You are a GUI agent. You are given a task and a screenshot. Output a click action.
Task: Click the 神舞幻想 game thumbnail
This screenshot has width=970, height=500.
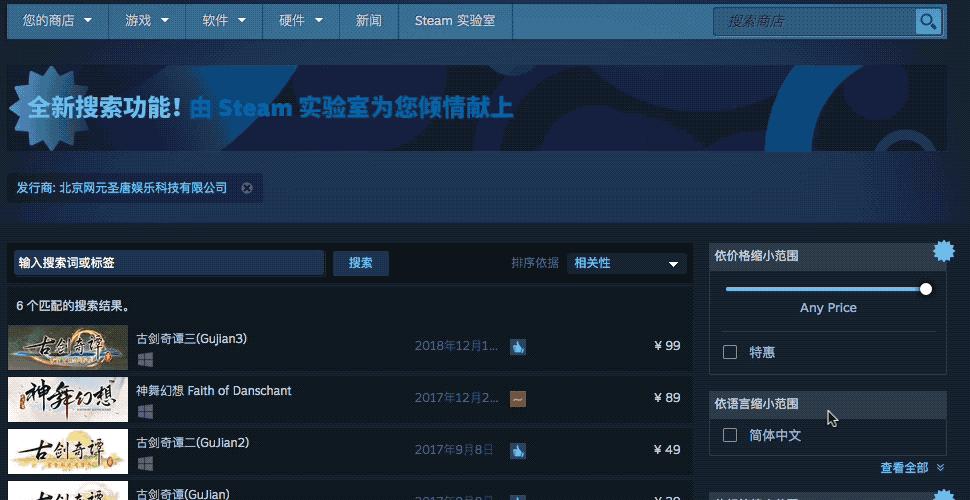tap(68, 399)
